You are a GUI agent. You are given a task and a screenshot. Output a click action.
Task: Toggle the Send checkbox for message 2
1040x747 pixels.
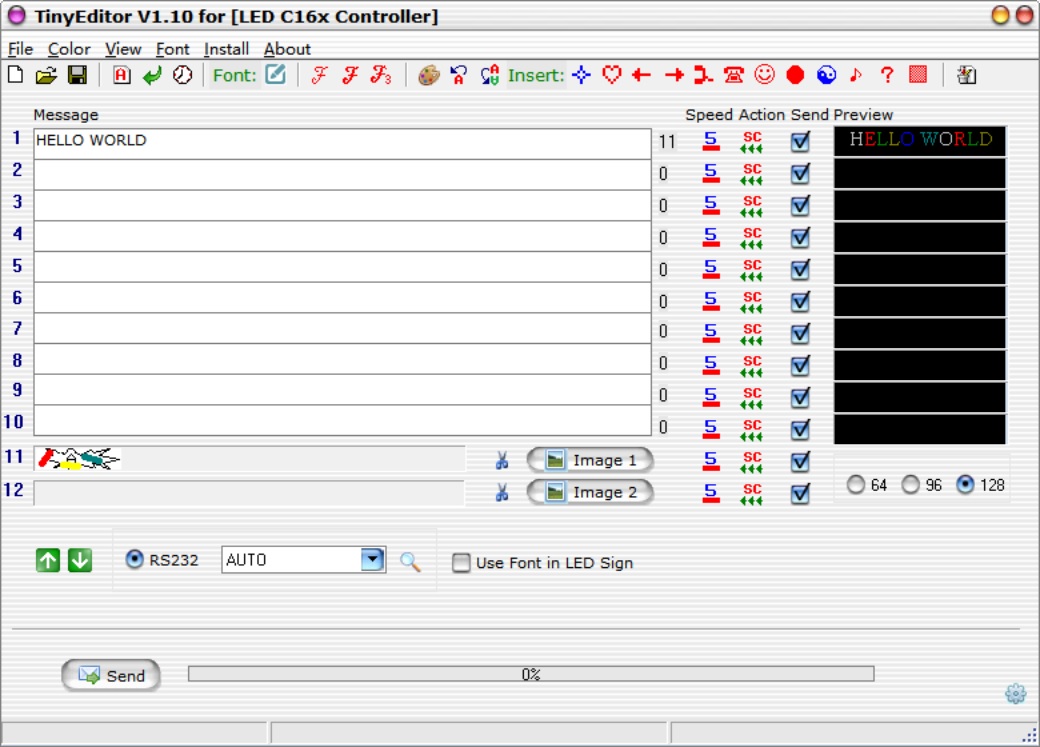[x=801, y=173]
